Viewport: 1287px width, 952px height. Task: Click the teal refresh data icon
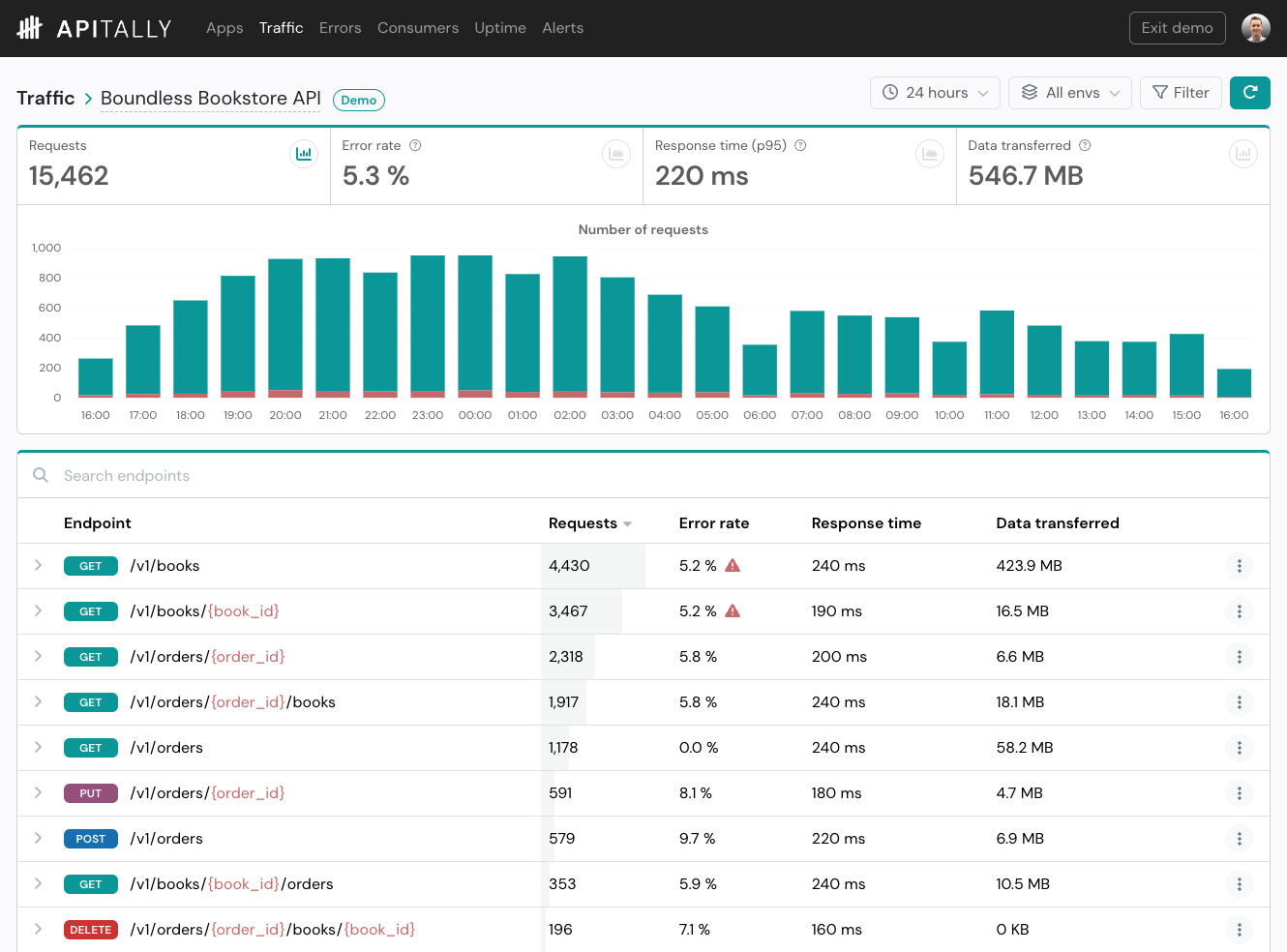(1249, 92)
